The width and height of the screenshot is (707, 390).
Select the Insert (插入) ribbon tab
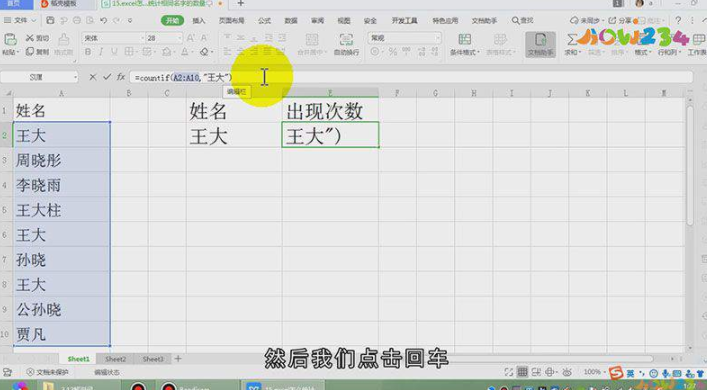point(198,21)
